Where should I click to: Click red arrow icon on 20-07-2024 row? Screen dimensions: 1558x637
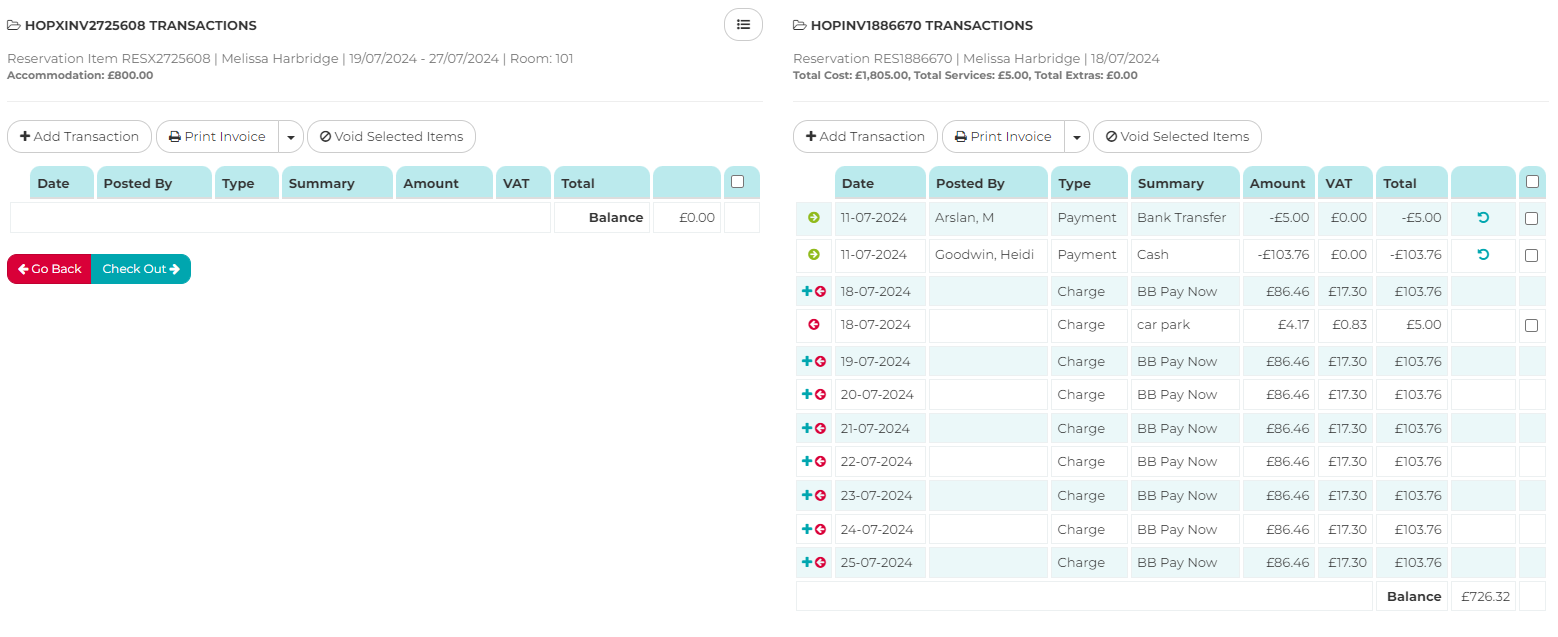pos(821,395)
